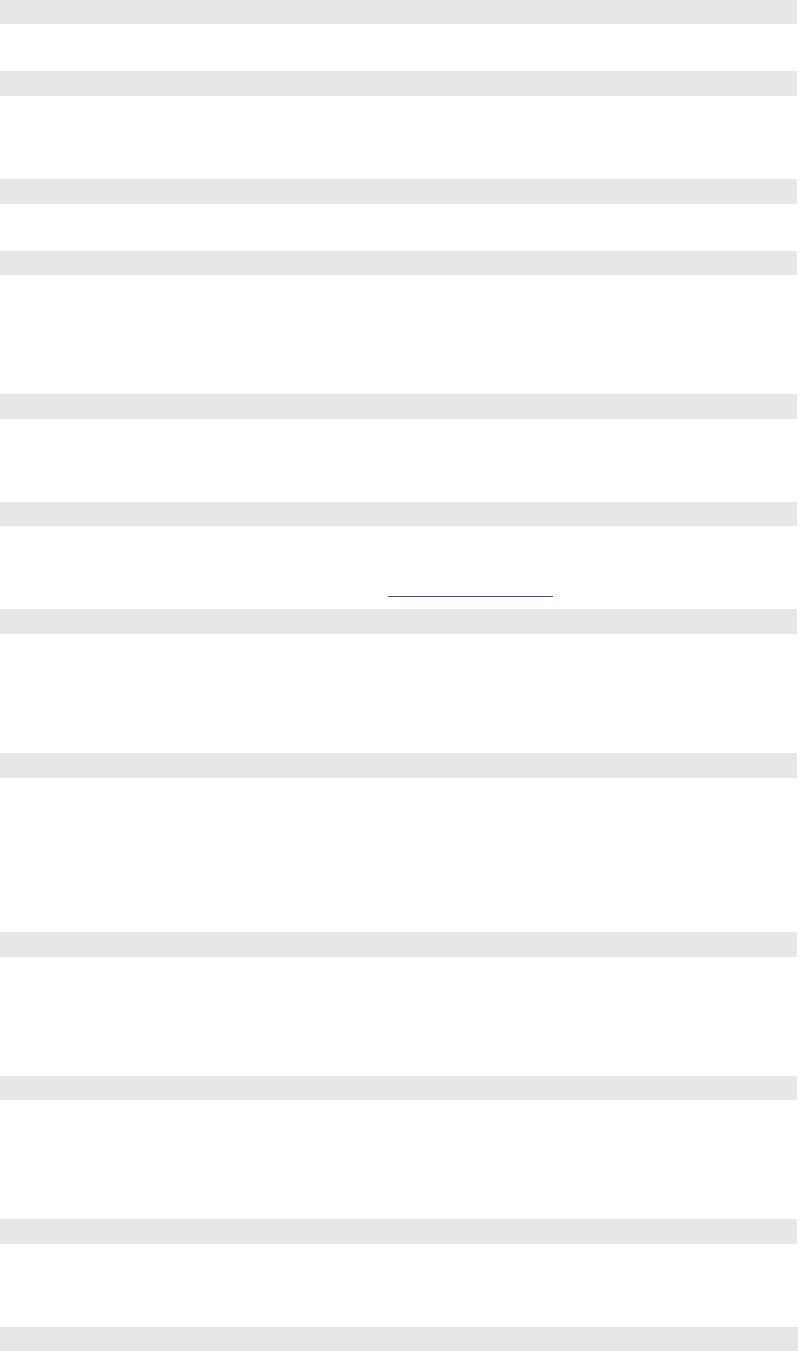Click the fourth gray bar from bottom
The width and height of the screenshot is (798, 1351).
[x=399, y=944]
